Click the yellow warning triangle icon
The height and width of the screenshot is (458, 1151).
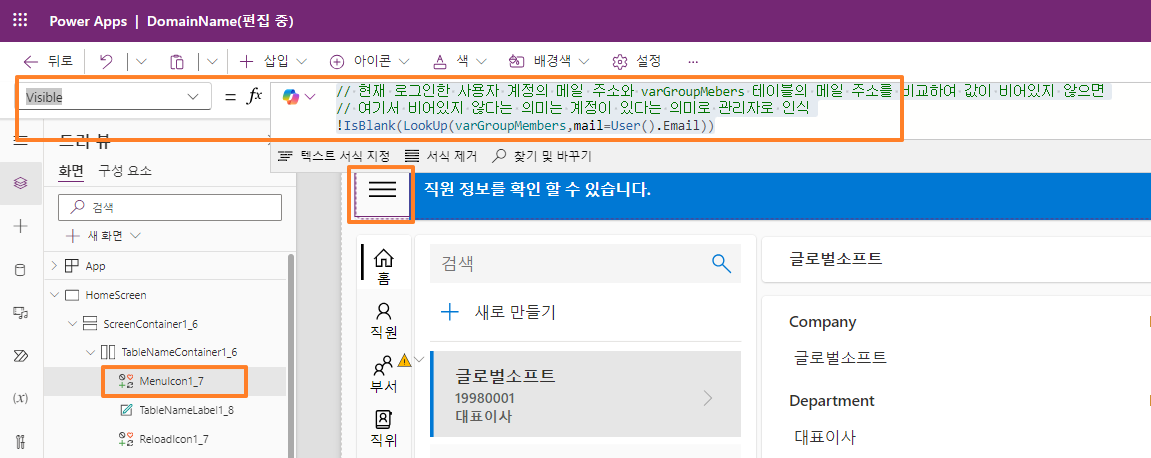click(x=404, y=360)
